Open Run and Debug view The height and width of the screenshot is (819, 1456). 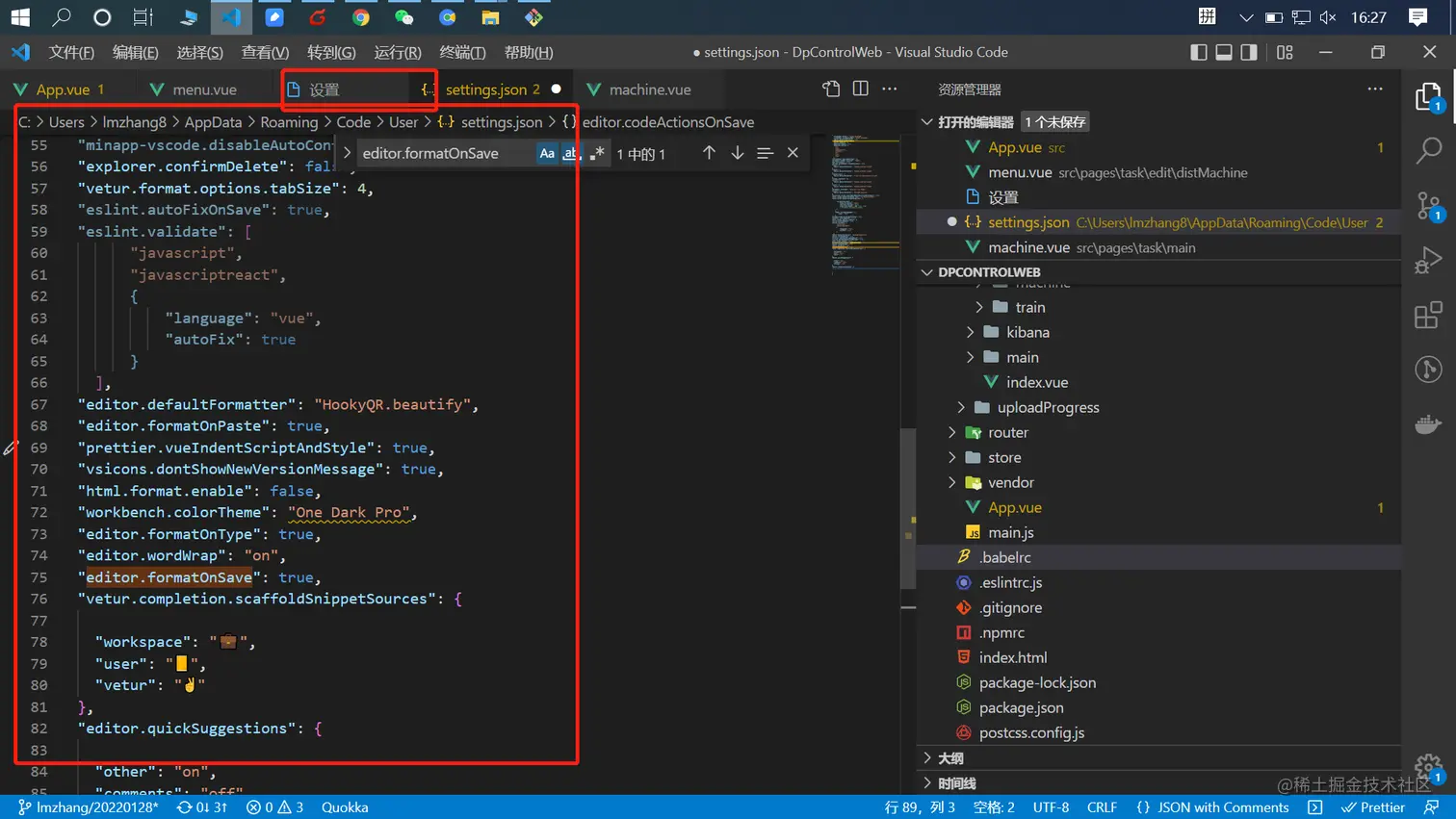point(1428,260)
